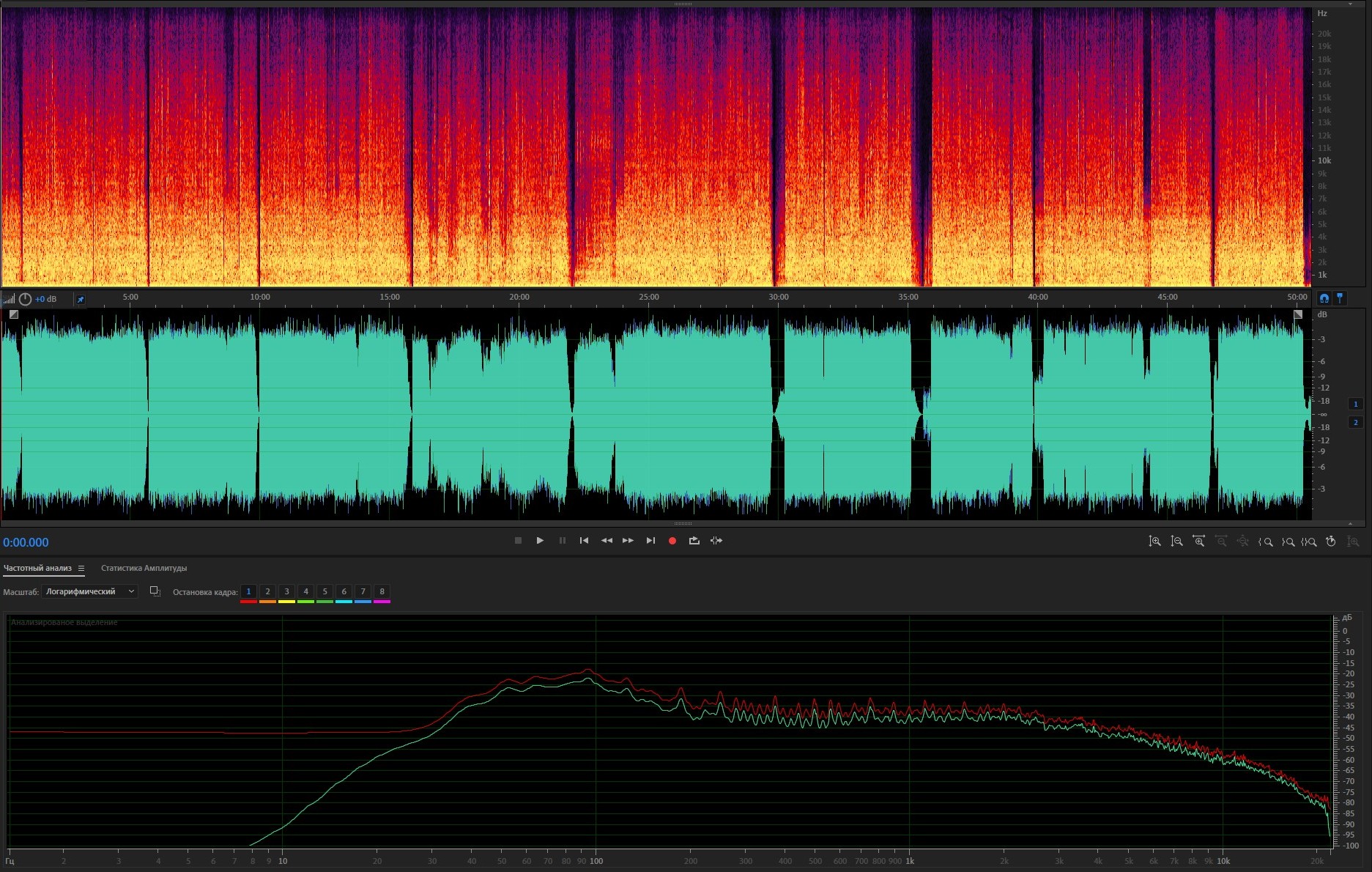The height and width of the screenshot is (872, 1372).
Task: Toggle hold frame button 3
Action: (286, 591)
